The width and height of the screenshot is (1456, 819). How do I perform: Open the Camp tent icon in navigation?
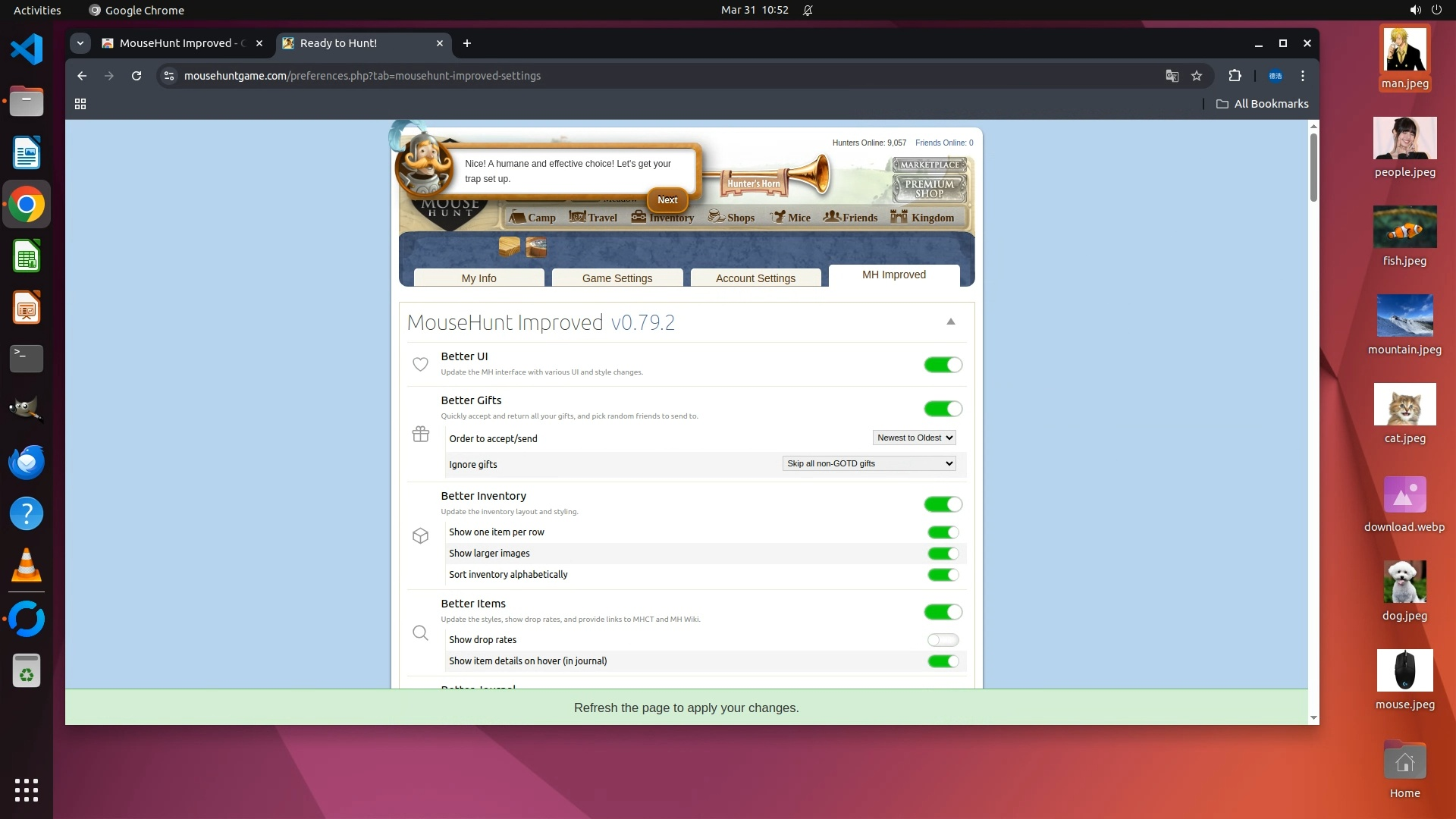click(518, 217)
